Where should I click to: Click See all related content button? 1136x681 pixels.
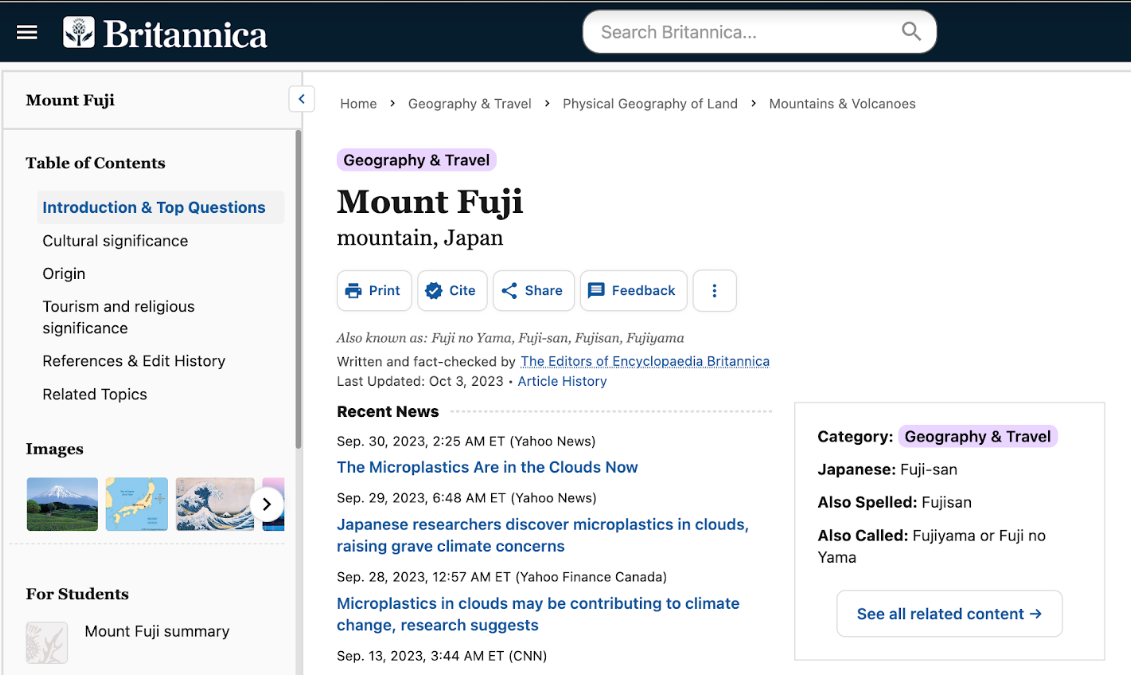pos(949,614)
